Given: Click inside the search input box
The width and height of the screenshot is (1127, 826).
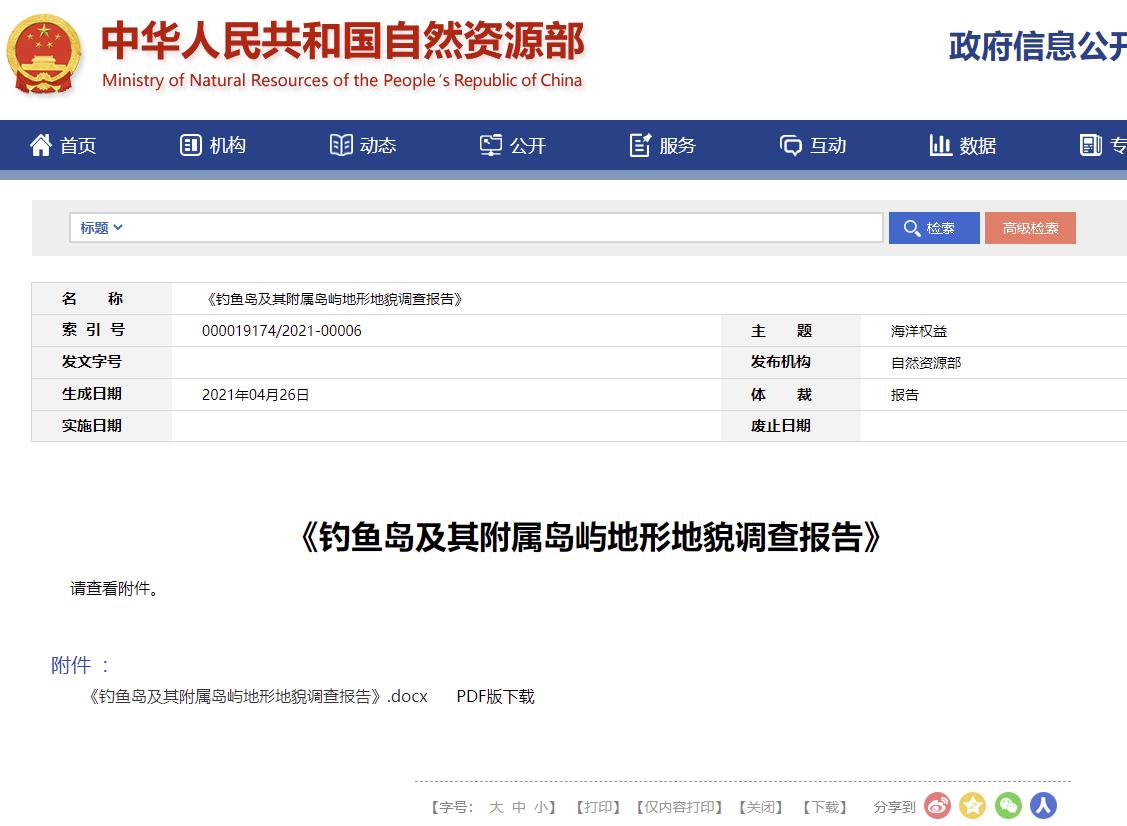Looking at the screenshot, I should (x=500, y=227).
